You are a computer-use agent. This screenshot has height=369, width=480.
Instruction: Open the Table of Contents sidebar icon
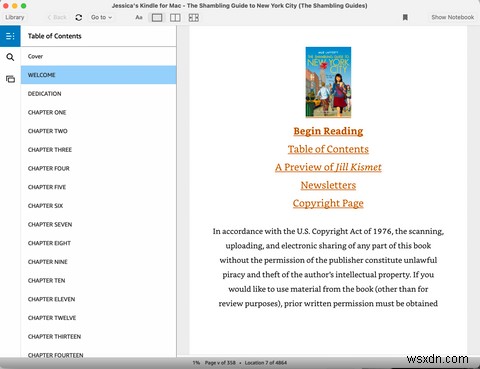(x=10, y=36)
